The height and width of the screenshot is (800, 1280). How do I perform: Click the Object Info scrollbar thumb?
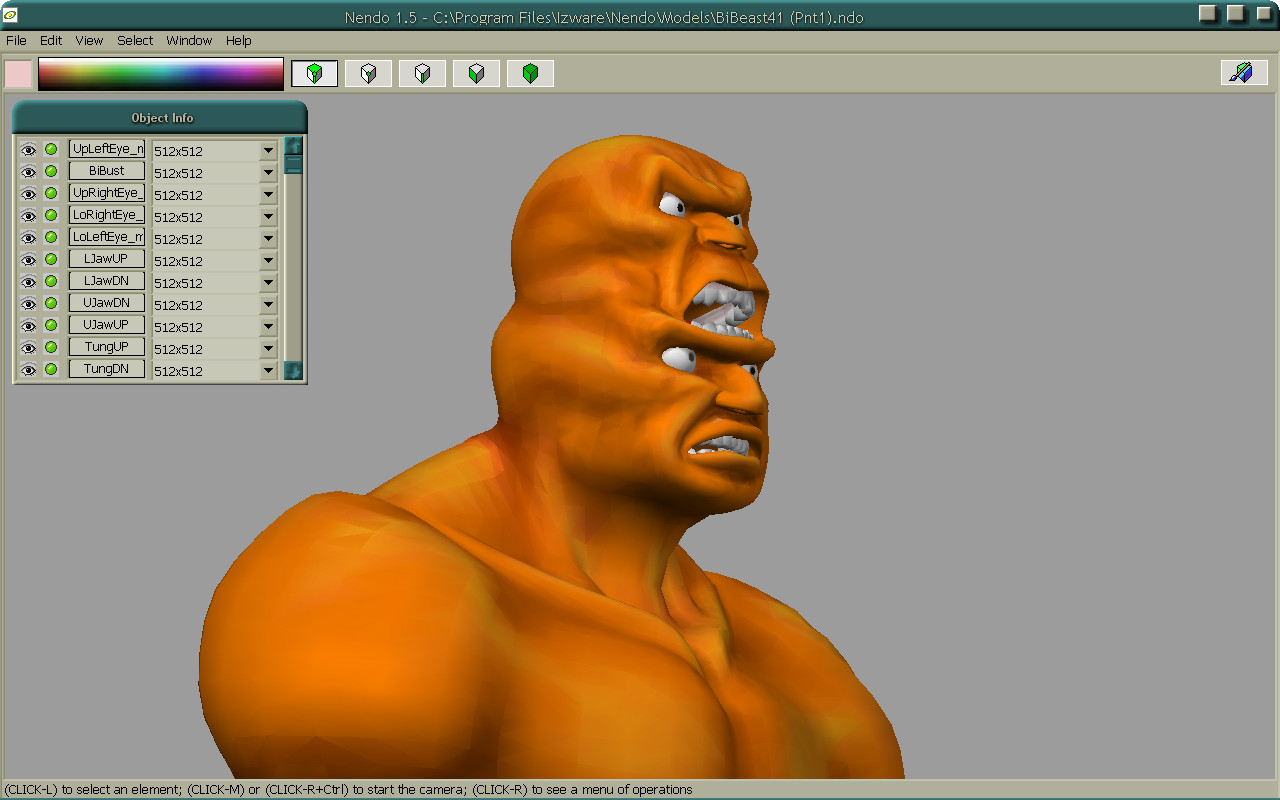[x=294, y=165]
